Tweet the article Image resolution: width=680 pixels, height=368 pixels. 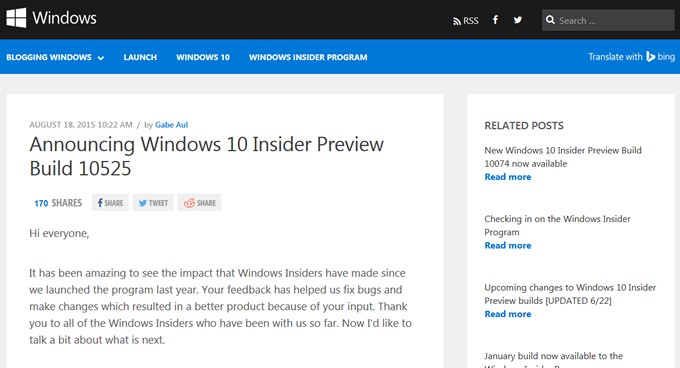coord(153,203)
